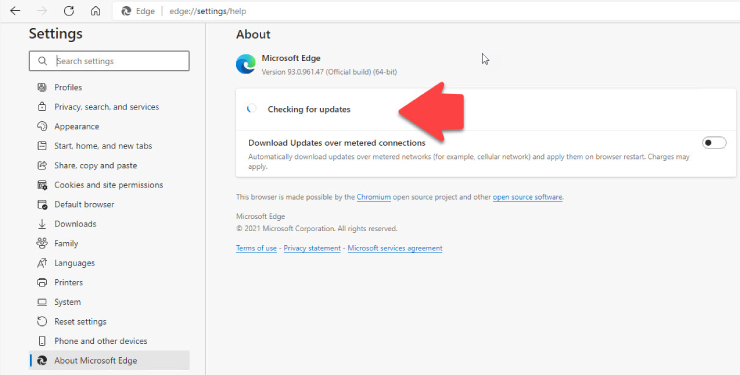Image resolution: width=740 pixels, height=375 pixels.
Task: Click the edge://settings/help address bar
Action: click(208, 11)
